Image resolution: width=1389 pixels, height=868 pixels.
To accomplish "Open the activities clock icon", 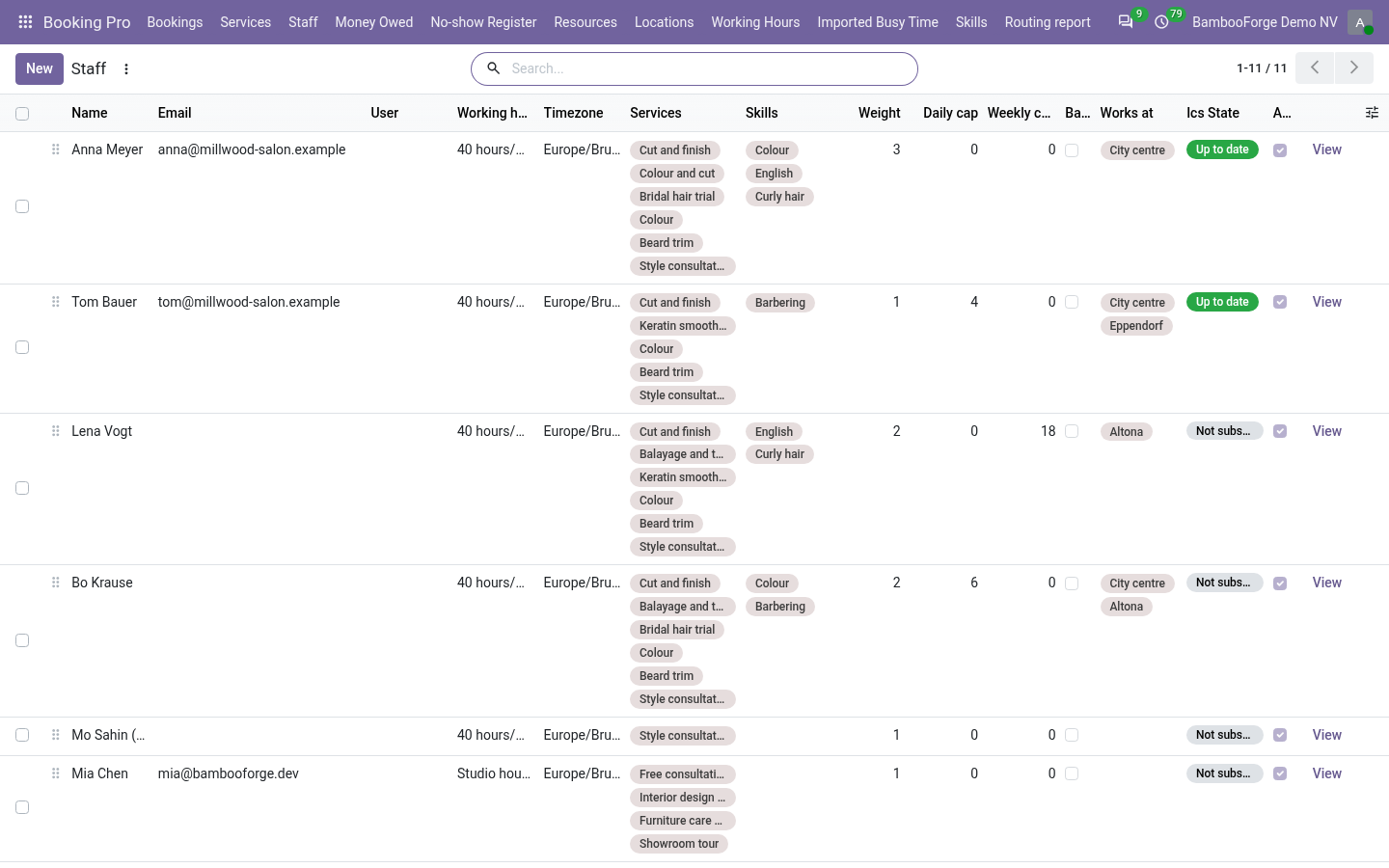I will (1161, 21).
